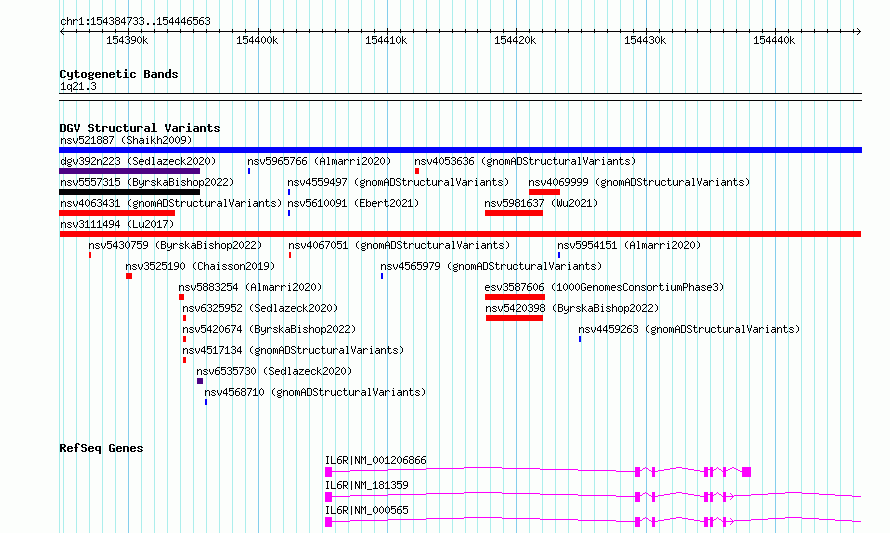
Task: Open nsv4568710 gnomAD variant label
Action: [315, 392]
